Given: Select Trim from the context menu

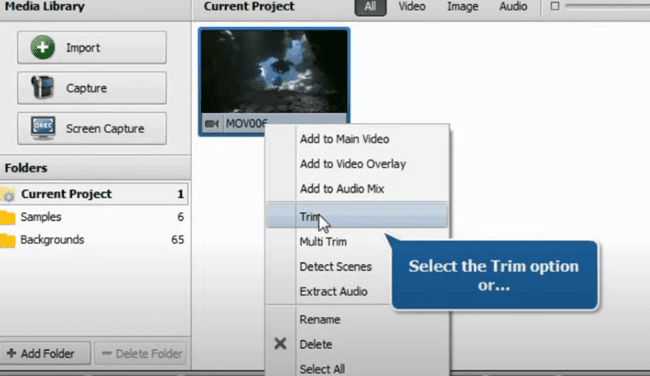Looking at the screenshot, I should tap(357, 216).
